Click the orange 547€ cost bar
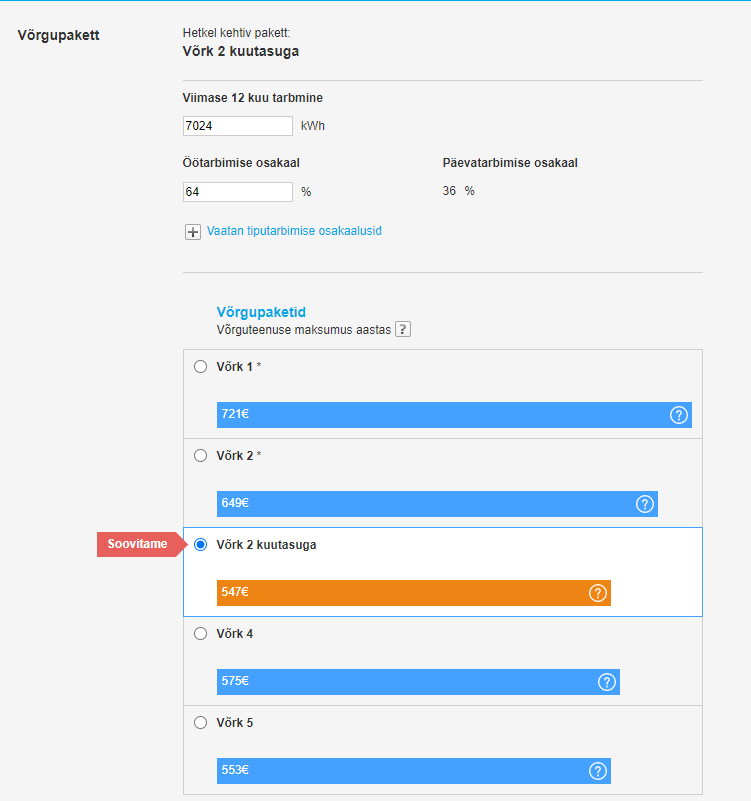Image resolution: width=751 pixels, height=801 pixels. 400,593
